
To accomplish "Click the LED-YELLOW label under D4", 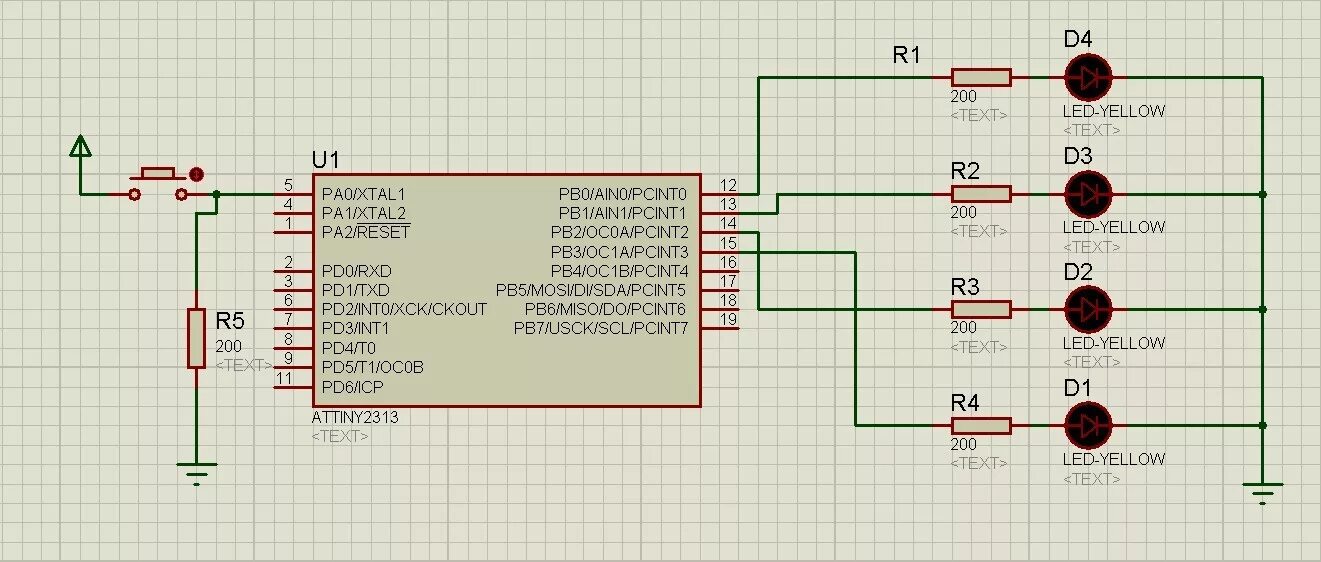I will pos(1114,111).
